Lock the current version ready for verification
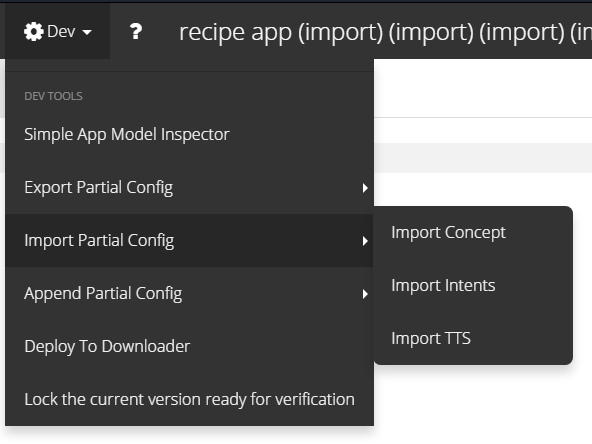592x444 pixels. click(190, 399)
